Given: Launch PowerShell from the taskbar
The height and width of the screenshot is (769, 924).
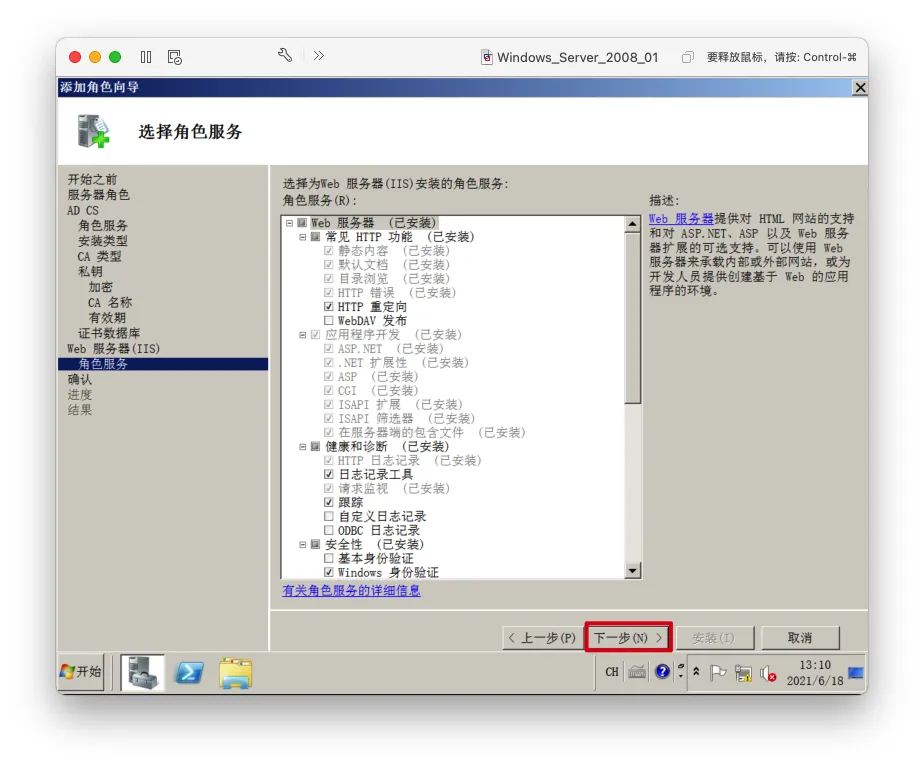Looking at the screenshot, I should pos(189,672).
